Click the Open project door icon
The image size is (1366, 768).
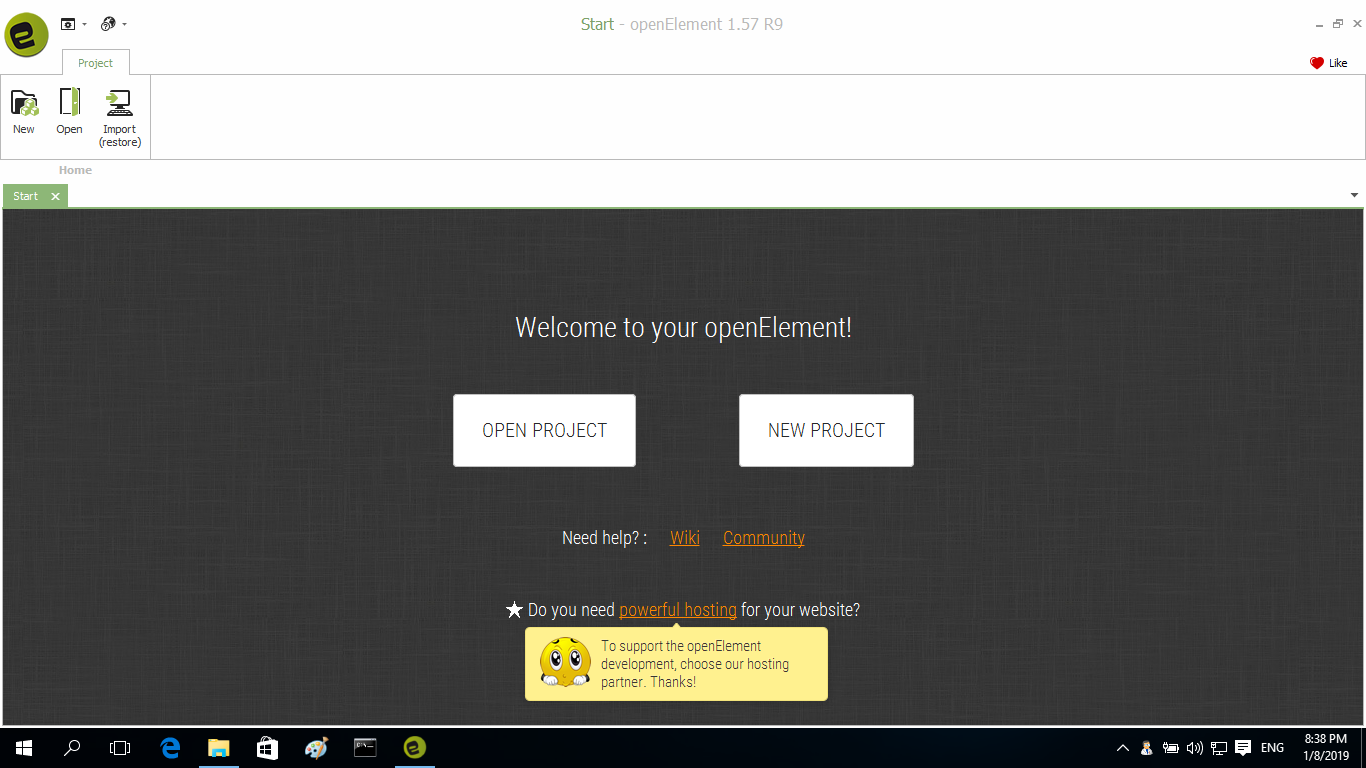[69, 103]
